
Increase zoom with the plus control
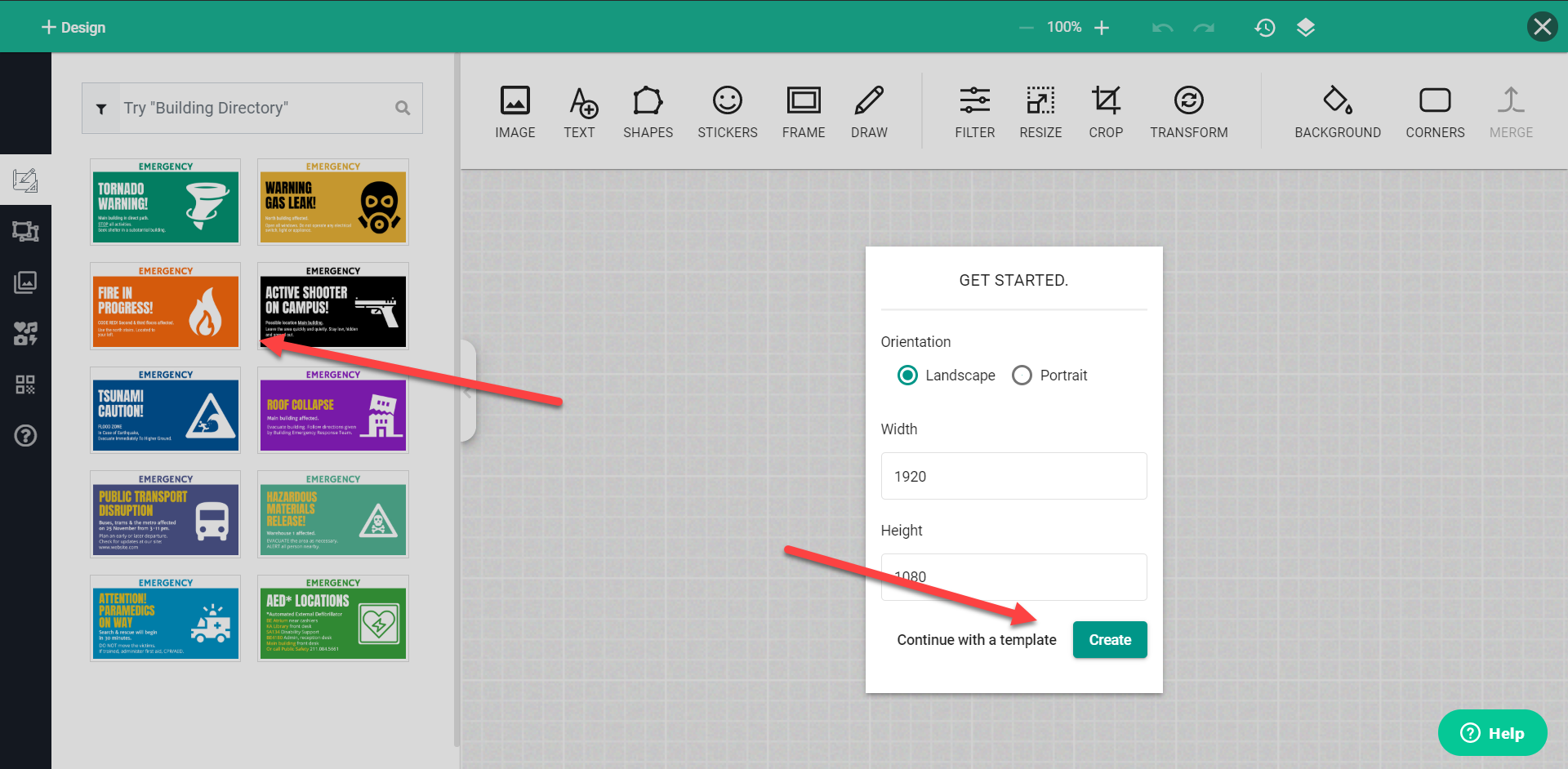click(x=1102, y=27)
